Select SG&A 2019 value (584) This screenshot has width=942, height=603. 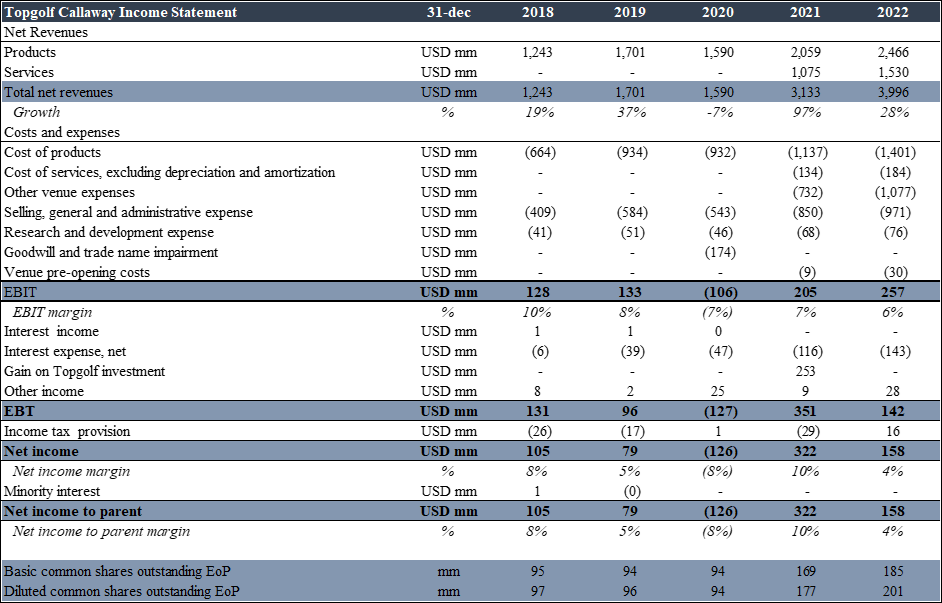[632, 213]
